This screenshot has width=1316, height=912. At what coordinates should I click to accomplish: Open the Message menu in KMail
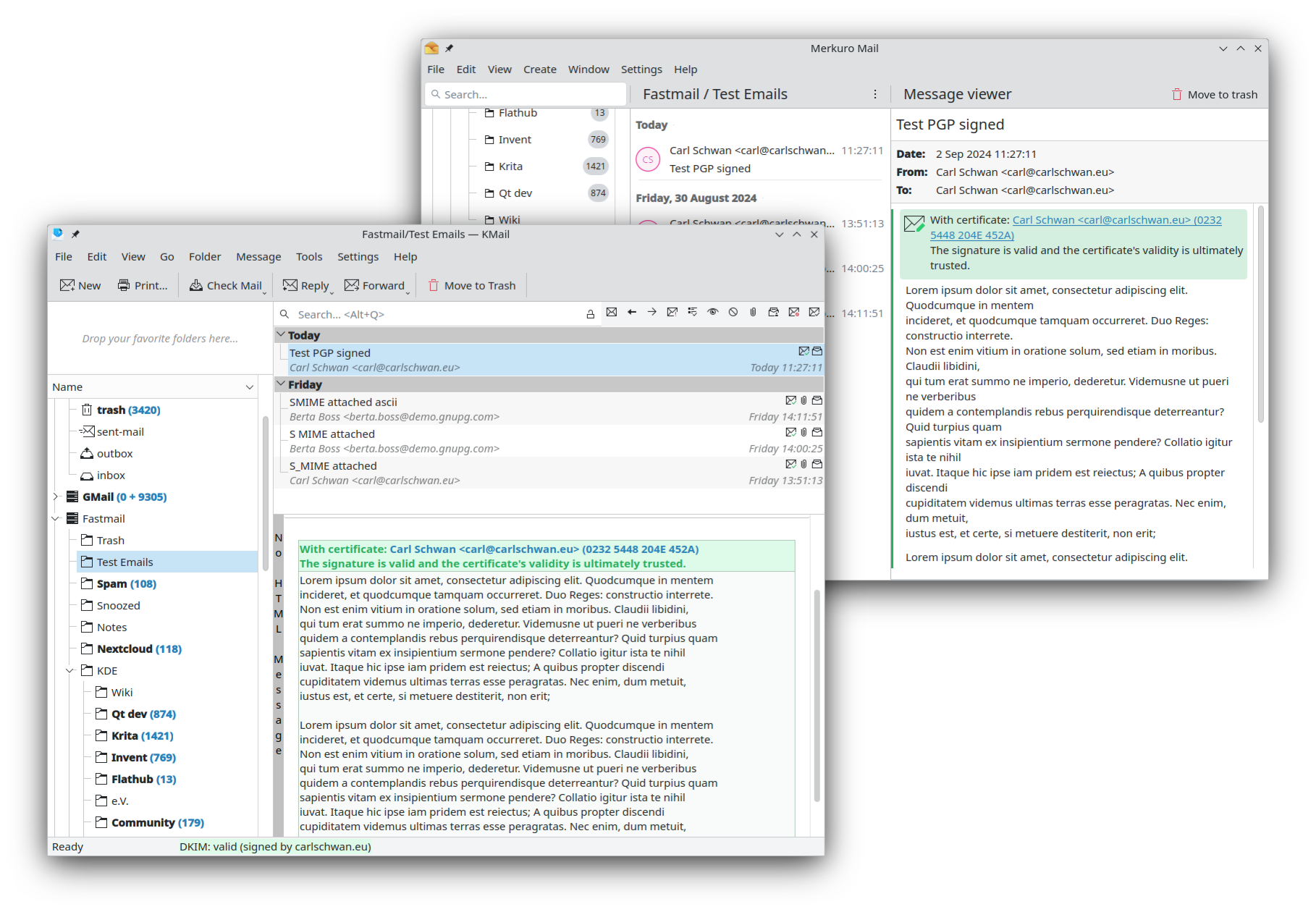click(x=258, y=257)
